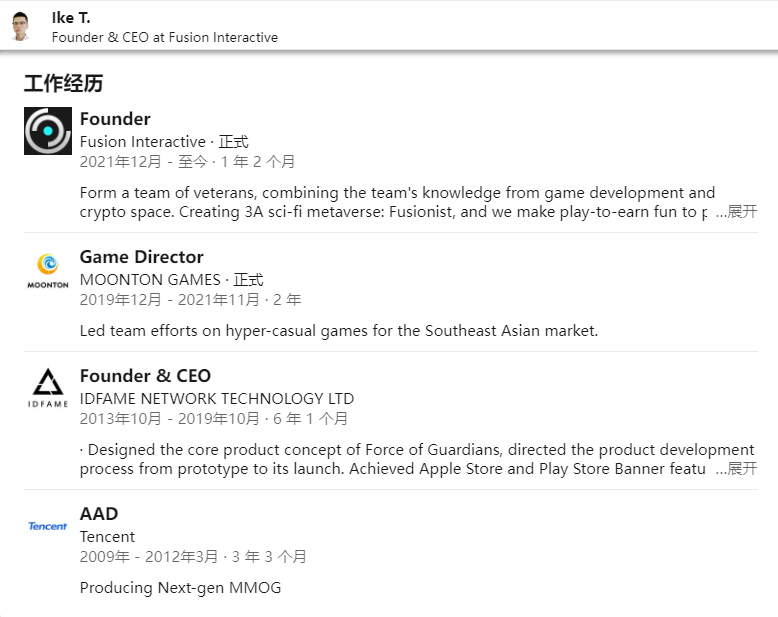The width and height of the screenshot is (778, 617).
Task: Expand the IDFAME job description
Action: coord(736,469)
